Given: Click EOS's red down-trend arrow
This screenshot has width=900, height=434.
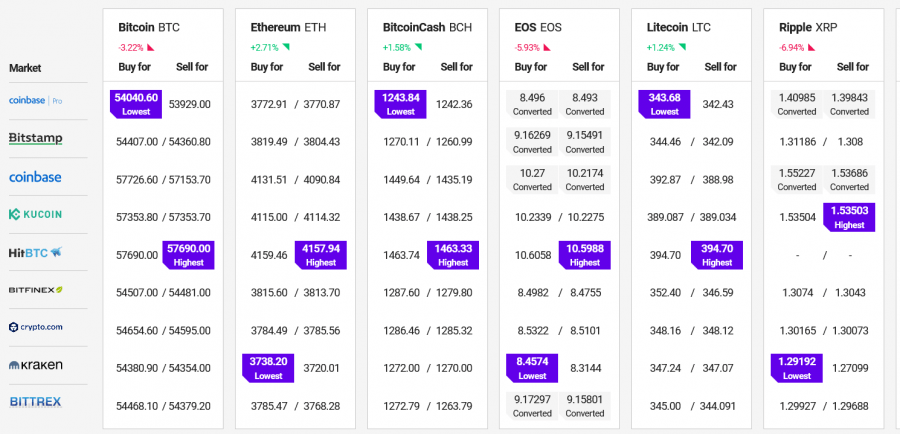Looking at the screenshot, I should tap(547, 47).
